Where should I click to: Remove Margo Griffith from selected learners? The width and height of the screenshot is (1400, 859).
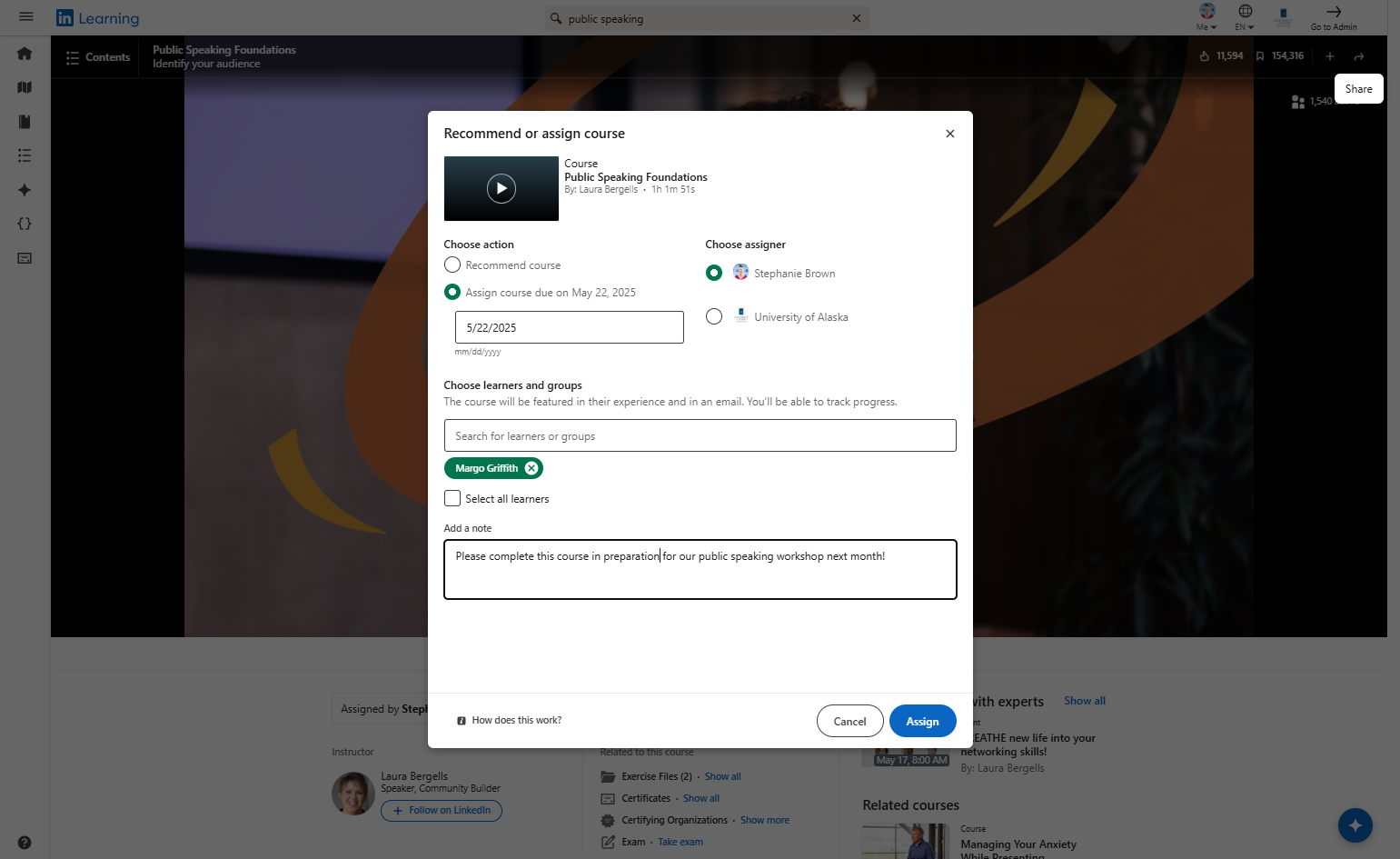531,468
